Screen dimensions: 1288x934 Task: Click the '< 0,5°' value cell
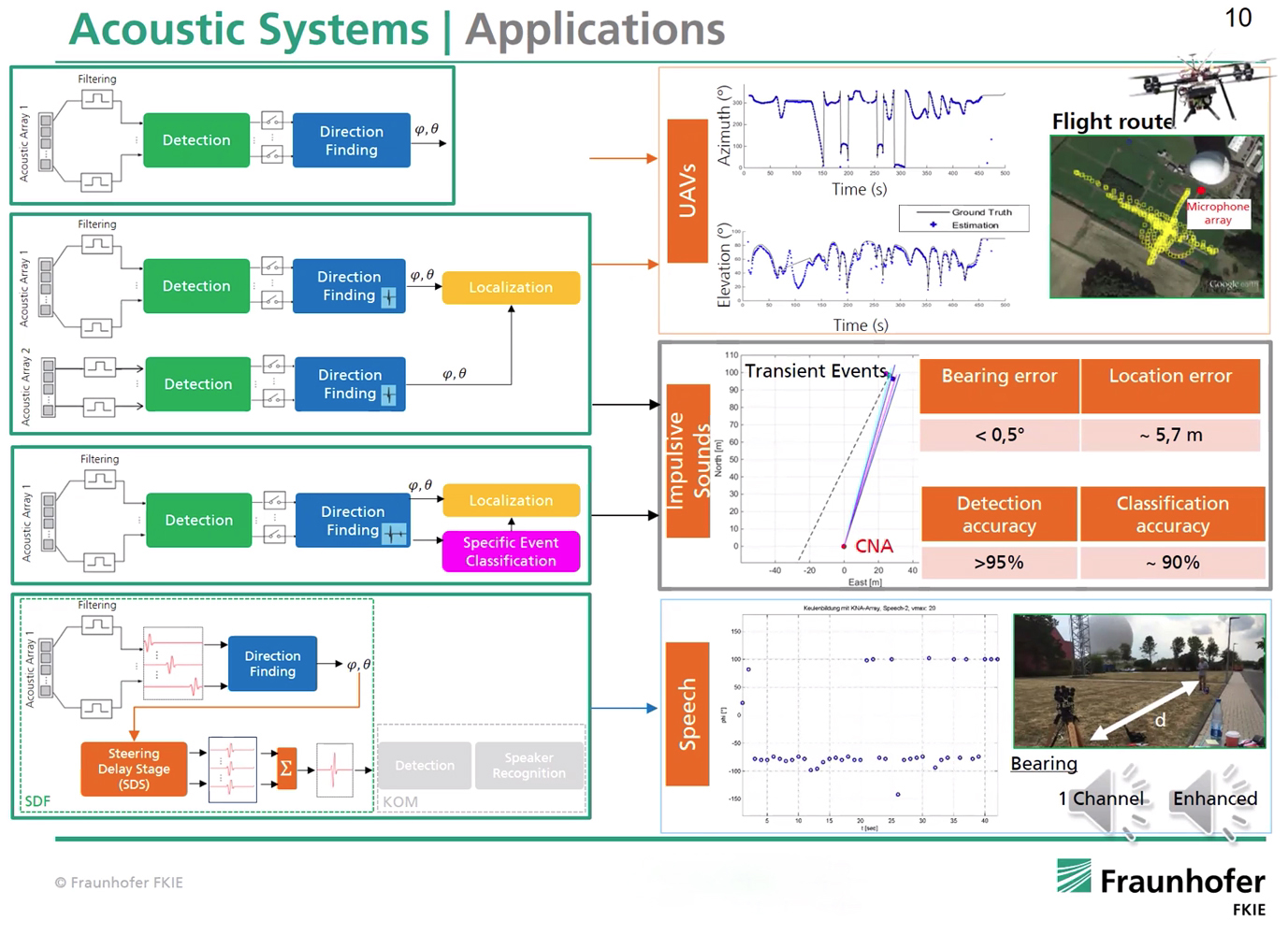999,435
